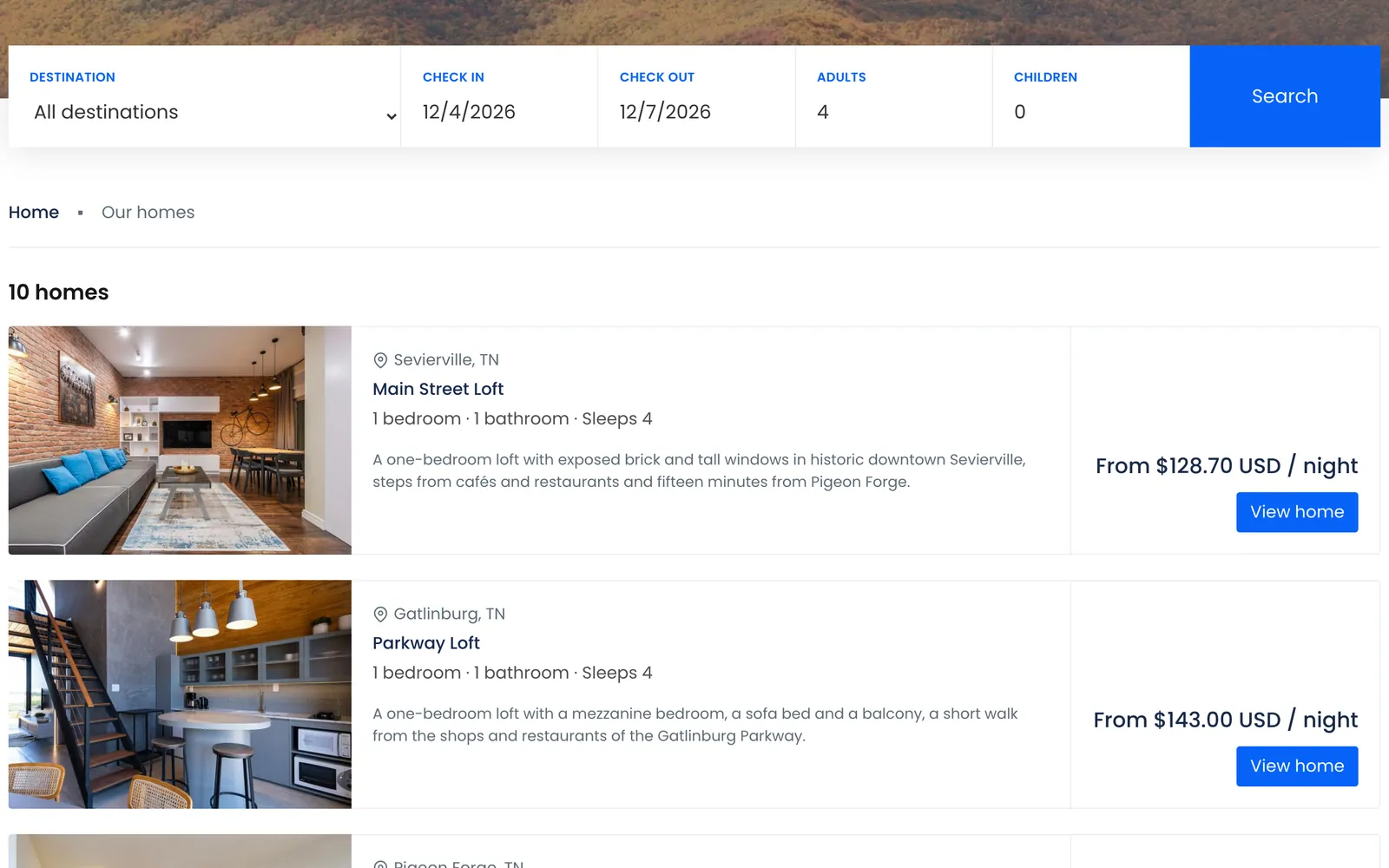The width and height of the screenshot is (1389, 868).
Task: Go to Home via the breadcrumb link
Action: pyautogui.click(x=34, y=213)
